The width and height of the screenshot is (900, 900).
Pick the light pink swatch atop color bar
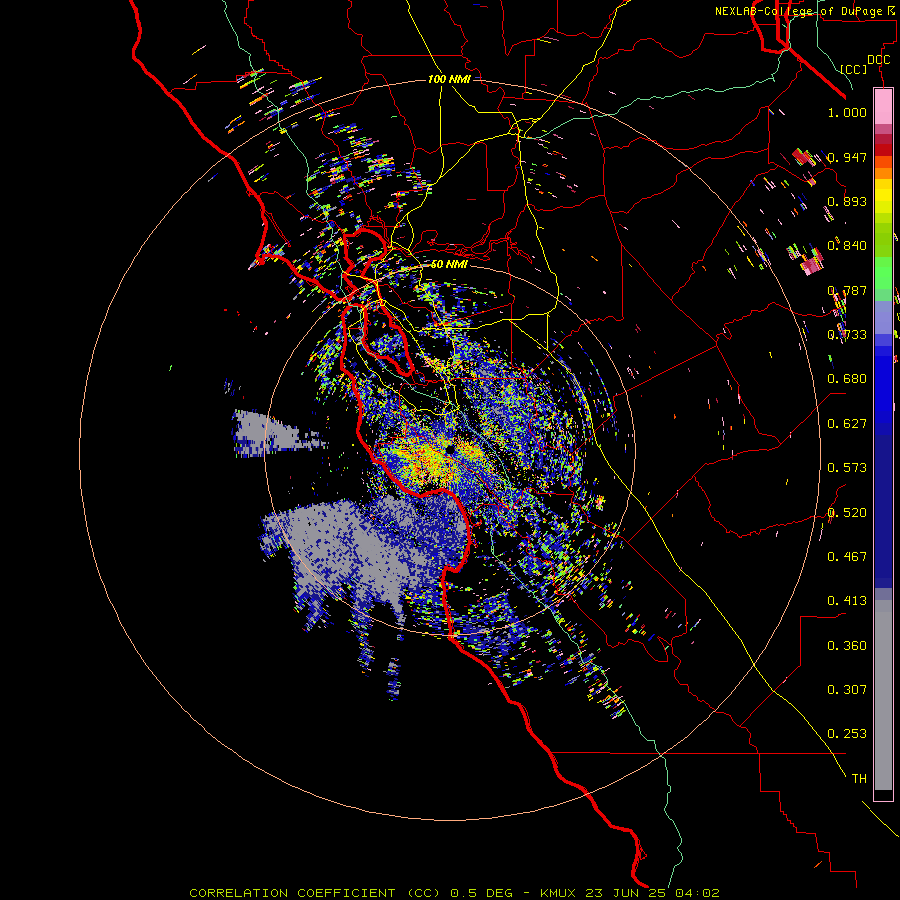tap(883, 107)
